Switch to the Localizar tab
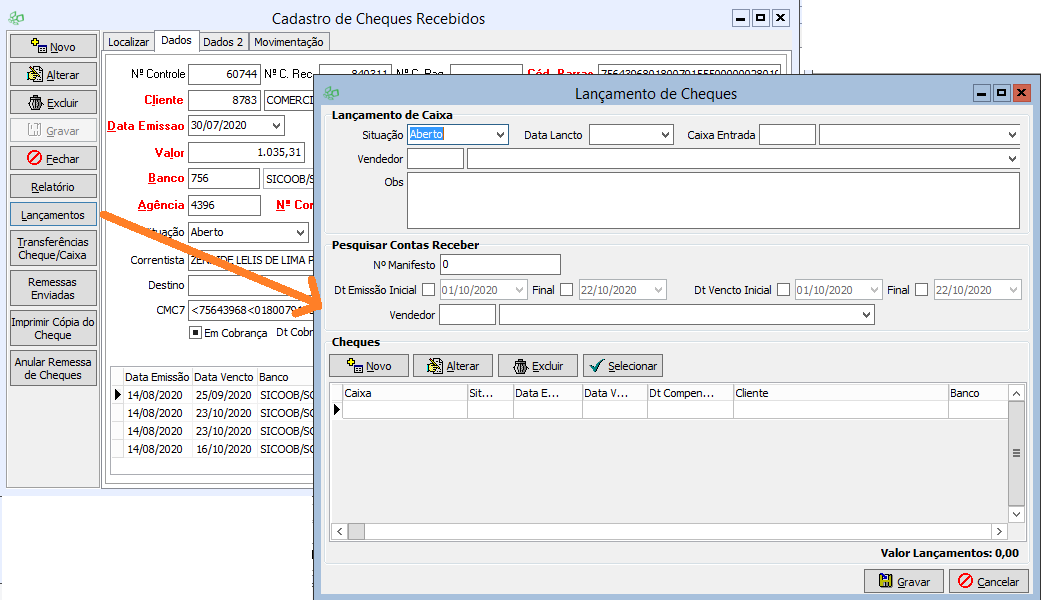This screenshot has height=600, width=1041. [128, 42]
